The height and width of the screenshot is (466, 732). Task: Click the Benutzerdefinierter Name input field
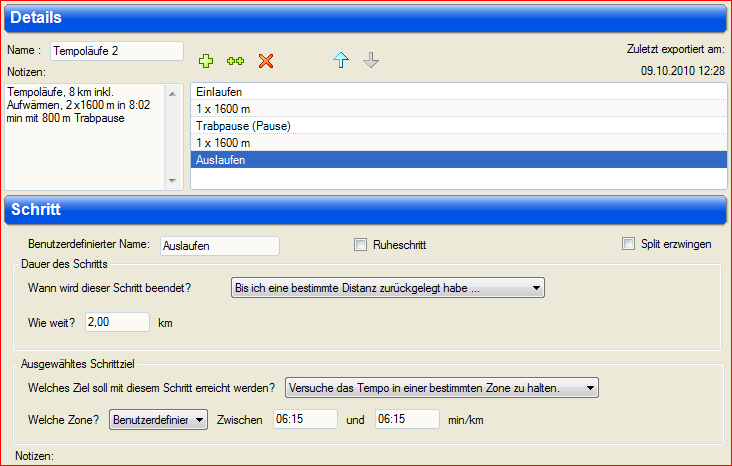tap(219, 245)
